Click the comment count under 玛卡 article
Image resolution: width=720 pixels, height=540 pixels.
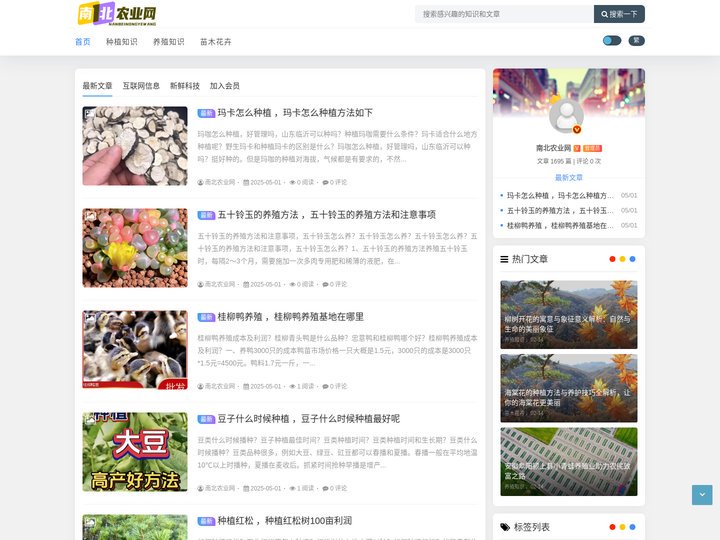335,182
